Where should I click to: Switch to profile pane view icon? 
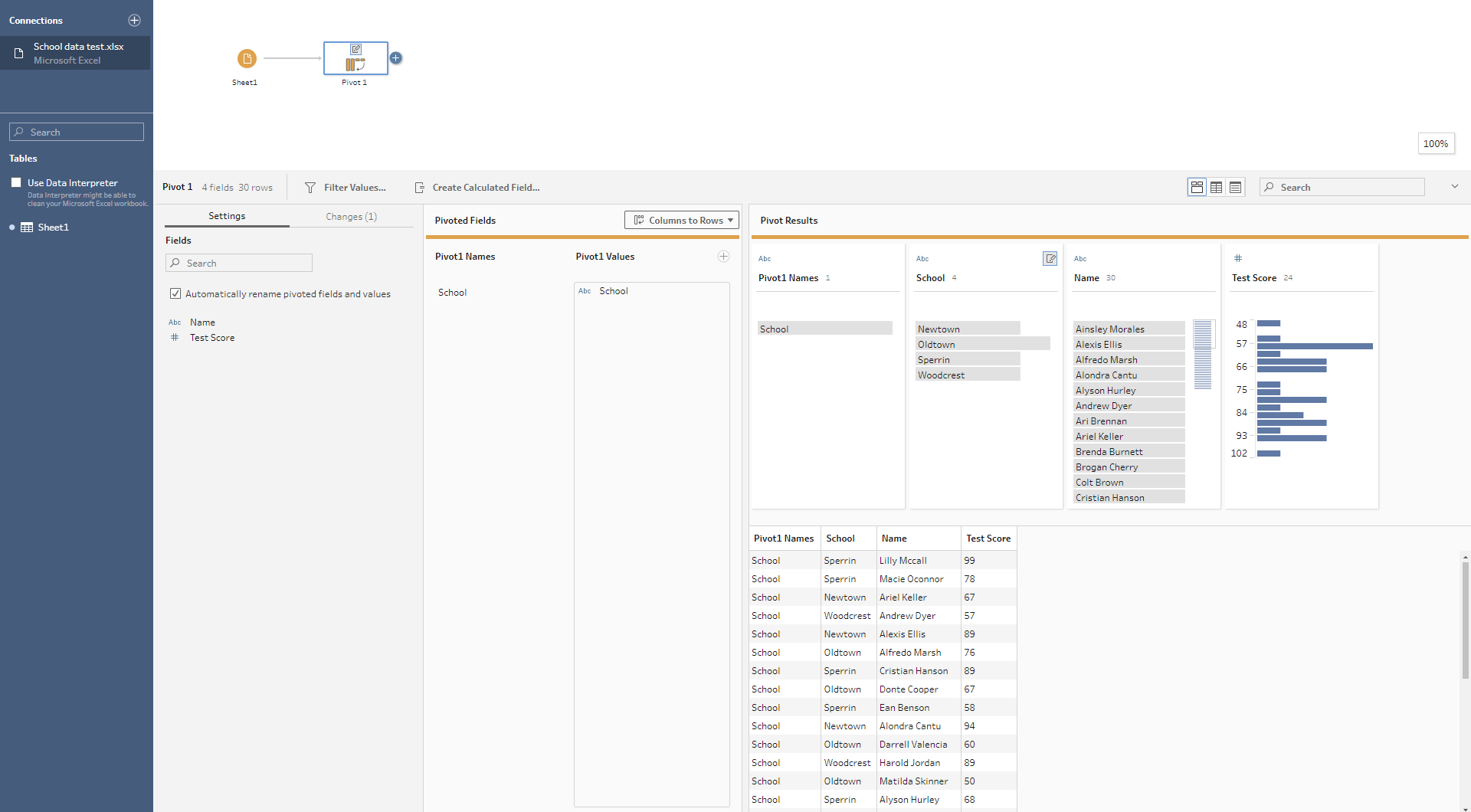1197,187
